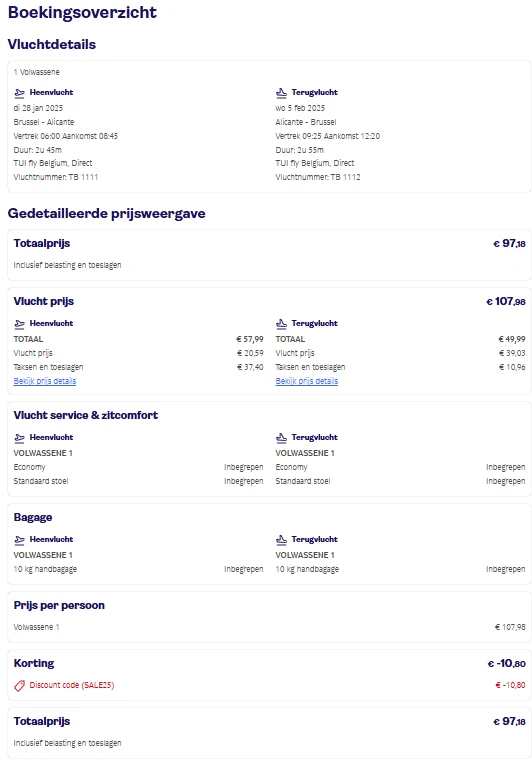Image resolution: width=532 pixels, height=762 pixels.
Task: Click the Prijs per persoon heading
Action: pos(59,606)
